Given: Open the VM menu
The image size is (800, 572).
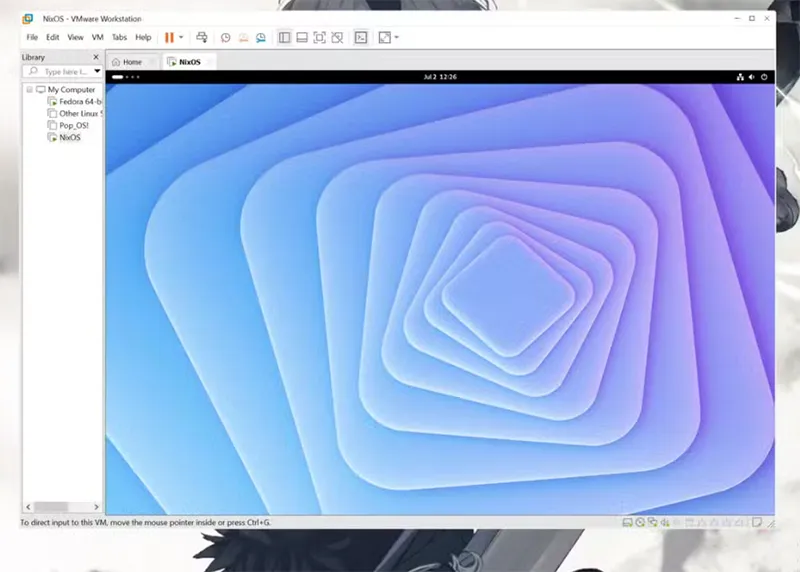Looking at the screenshot, I should tap(97, 37).
